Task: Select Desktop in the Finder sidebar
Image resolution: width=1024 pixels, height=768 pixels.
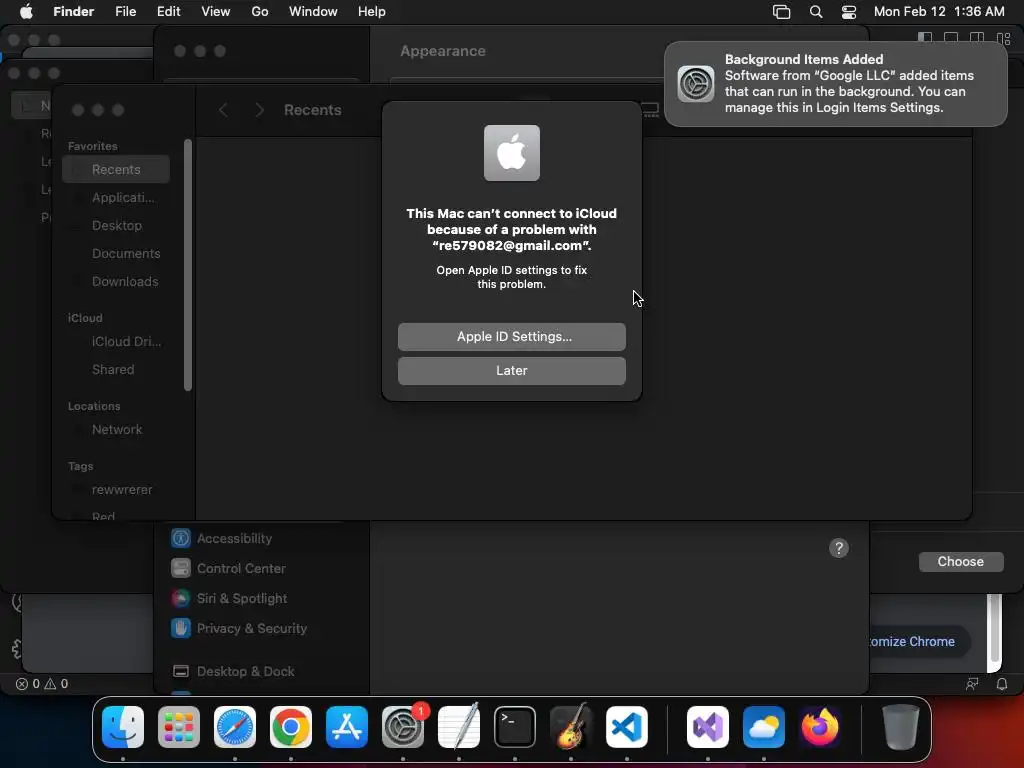Action: [x=116, y=225]
